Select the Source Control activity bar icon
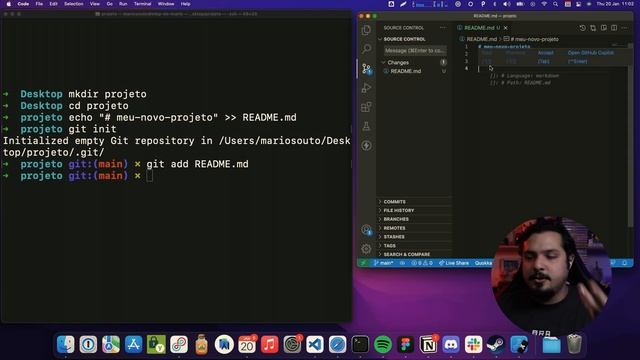Viewport: 640px width, 360px height. [x=367, y=68]
